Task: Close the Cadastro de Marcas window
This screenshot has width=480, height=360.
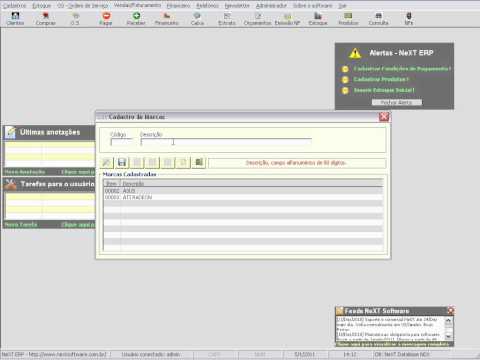Action: (384, 117)
